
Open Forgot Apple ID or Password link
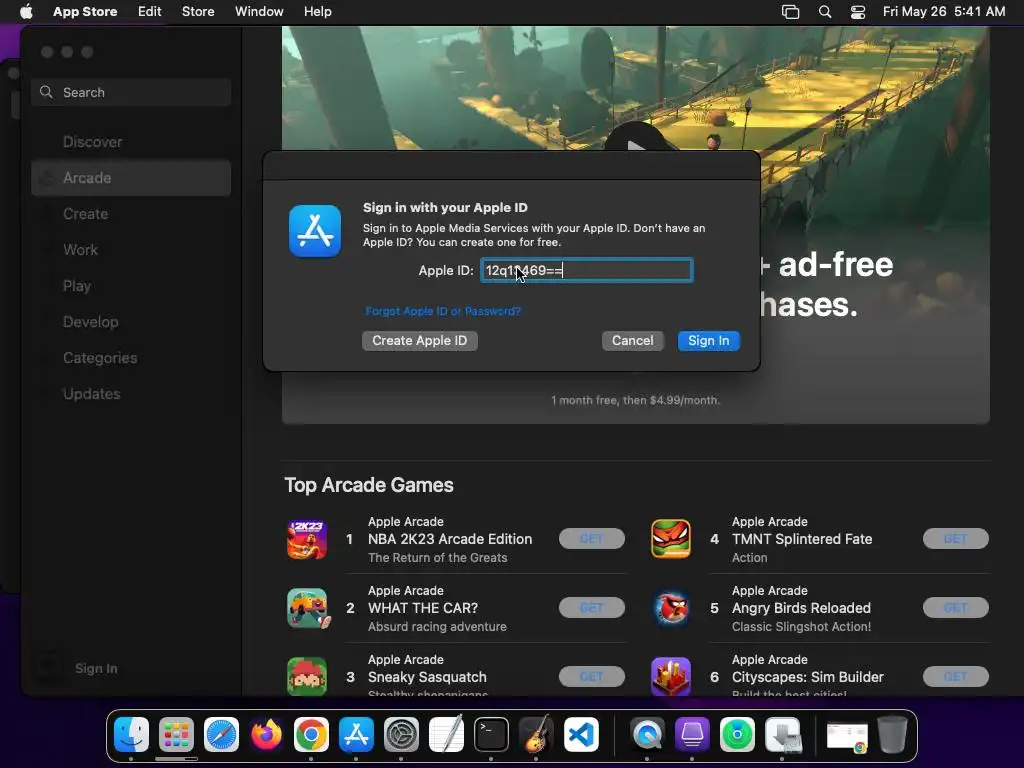443,311
